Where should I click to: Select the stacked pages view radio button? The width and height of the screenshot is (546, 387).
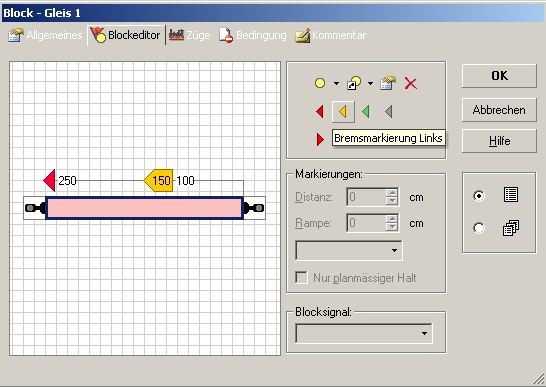479,228
